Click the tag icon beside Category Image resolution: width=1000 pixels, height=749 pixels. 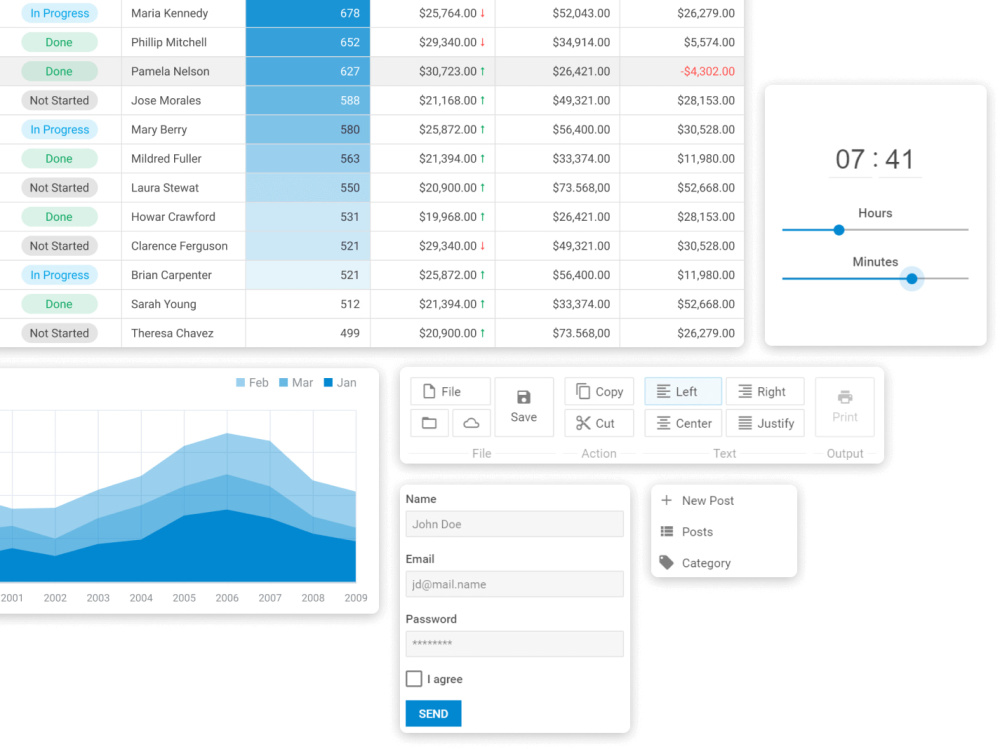point(666,562)
